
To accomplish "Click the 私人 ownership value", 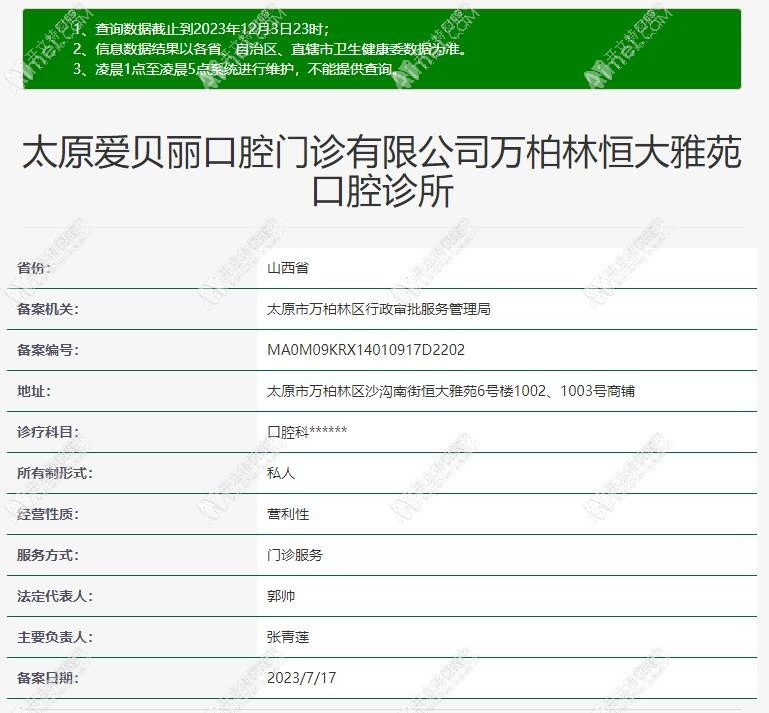I will 281,473.
